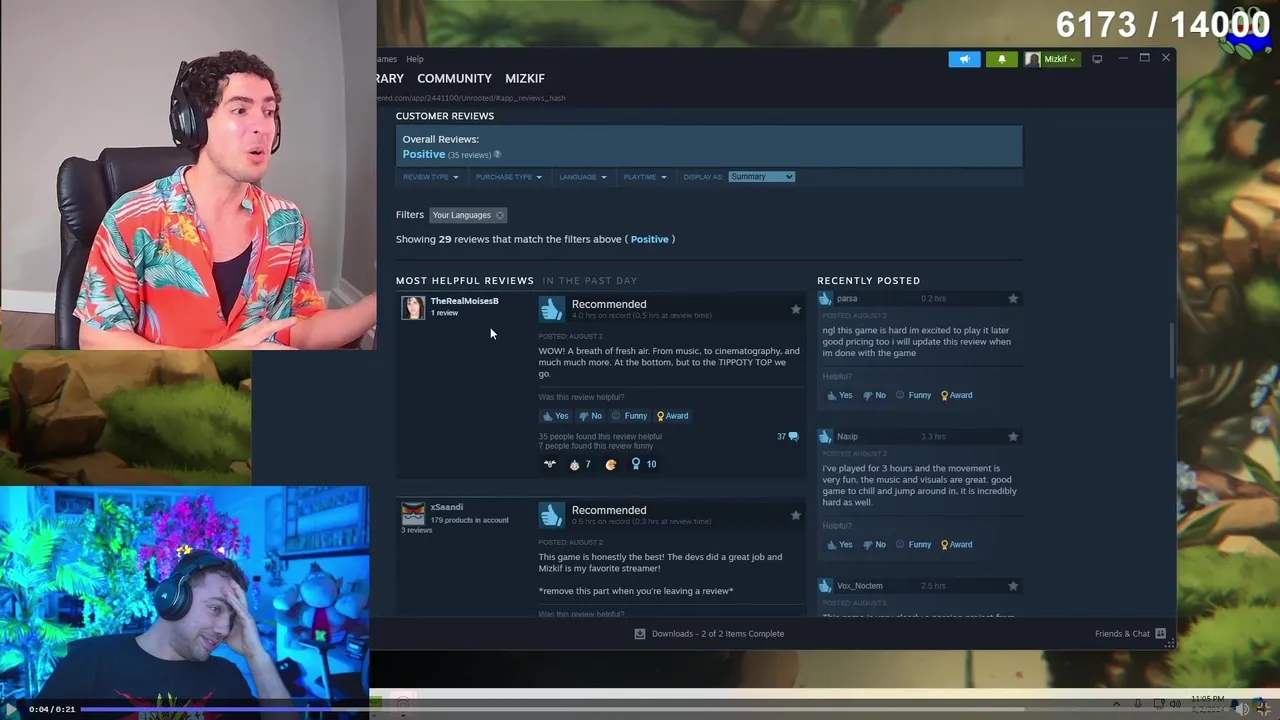Enter fullscreen on the video player
This screenshot has height=720, width=1280.
click(1264, 709)
